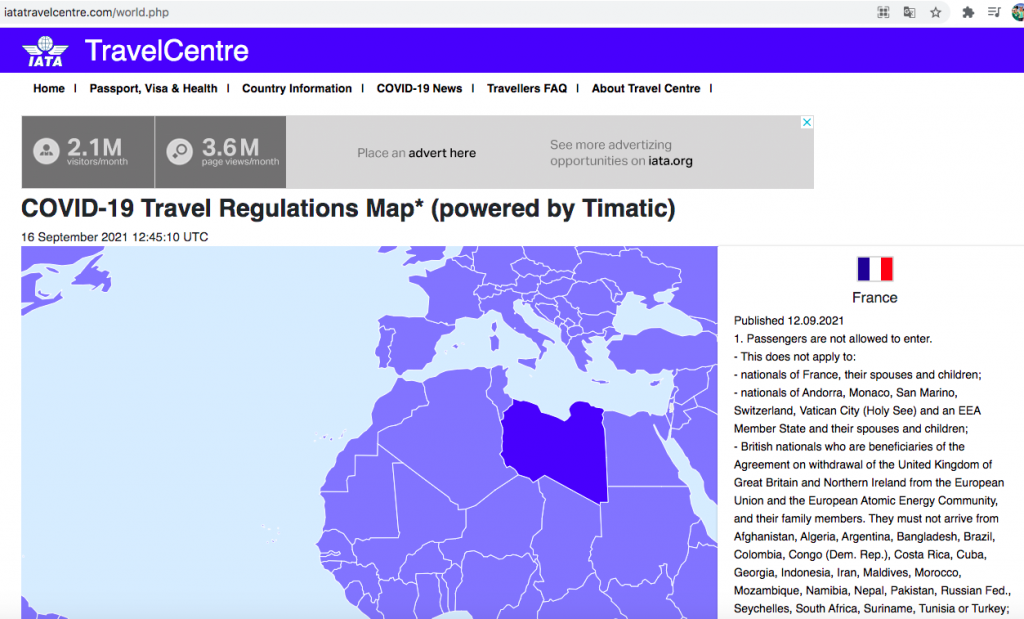This screenshot has height=619, width=1024.
Task: Open the Travellers FAQ page
Action: (526, 88)
